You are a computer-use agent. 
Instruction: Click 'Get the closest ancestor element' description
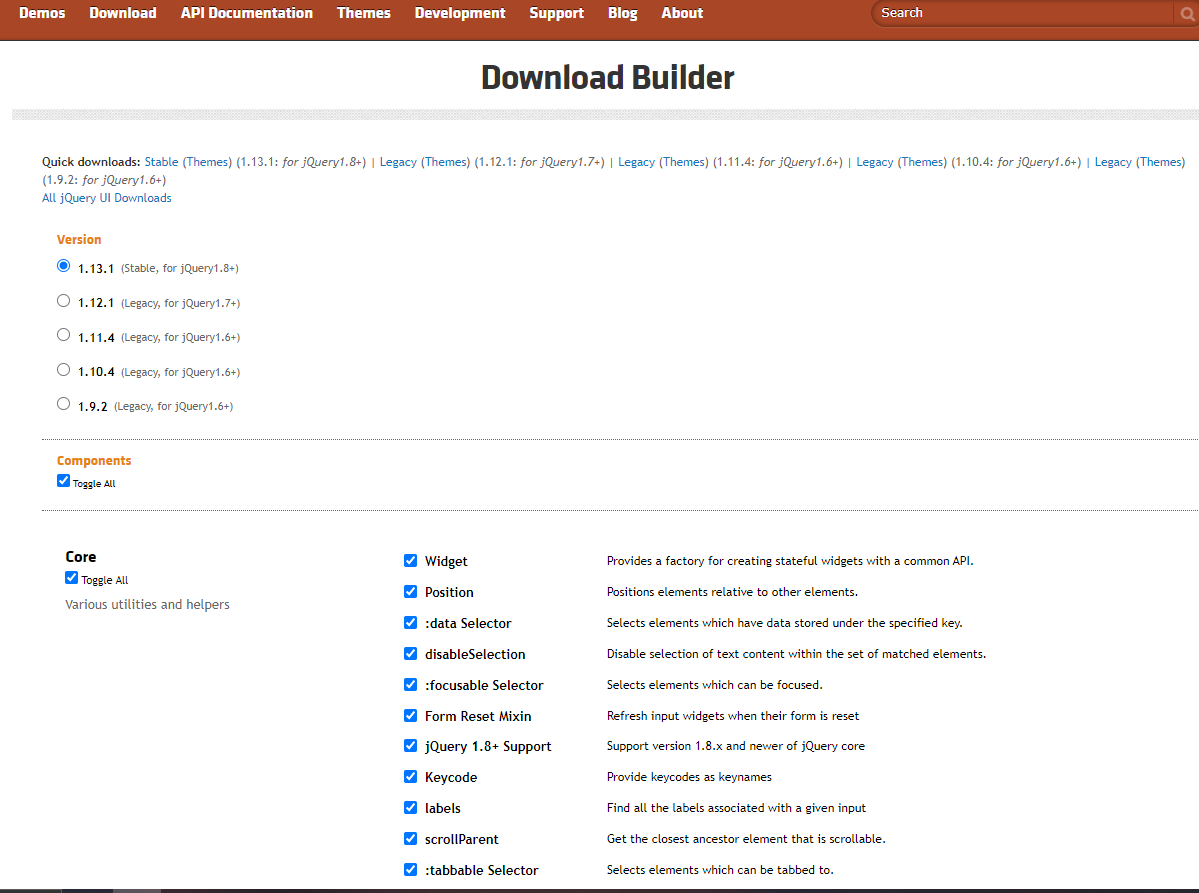coord(746,839)
